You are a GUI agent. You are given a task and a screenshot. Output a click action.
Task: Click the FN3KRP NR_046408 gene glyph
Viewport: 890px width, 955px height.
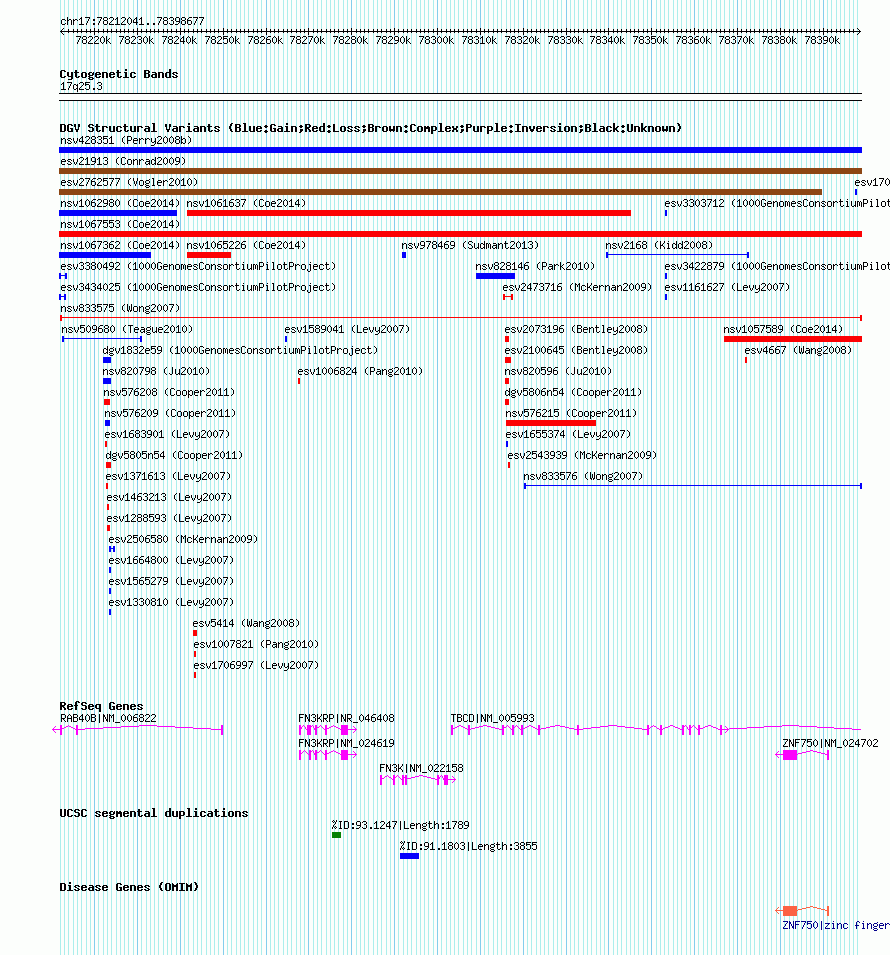[328, 730]
